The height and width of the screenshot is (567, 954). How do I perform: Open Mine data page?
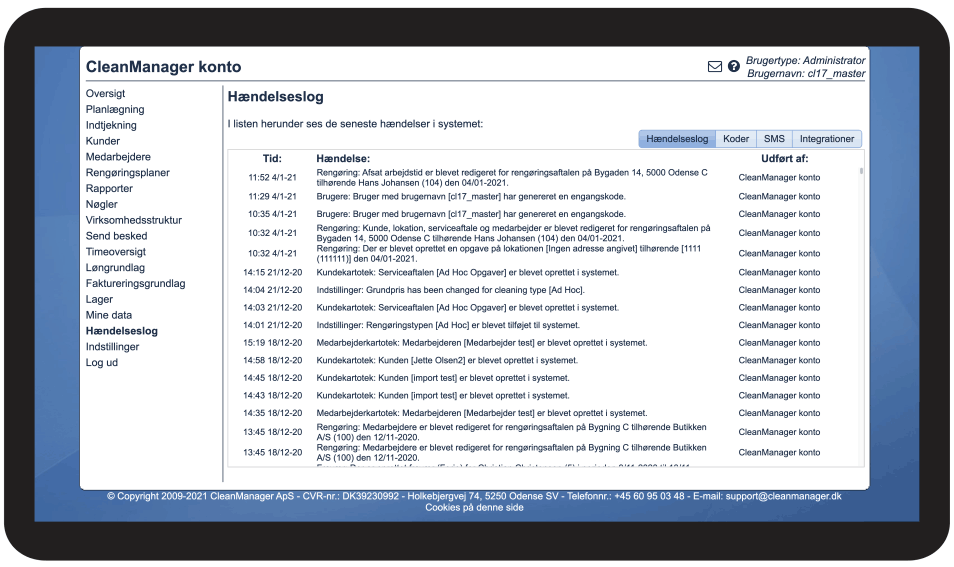[109, 315]
